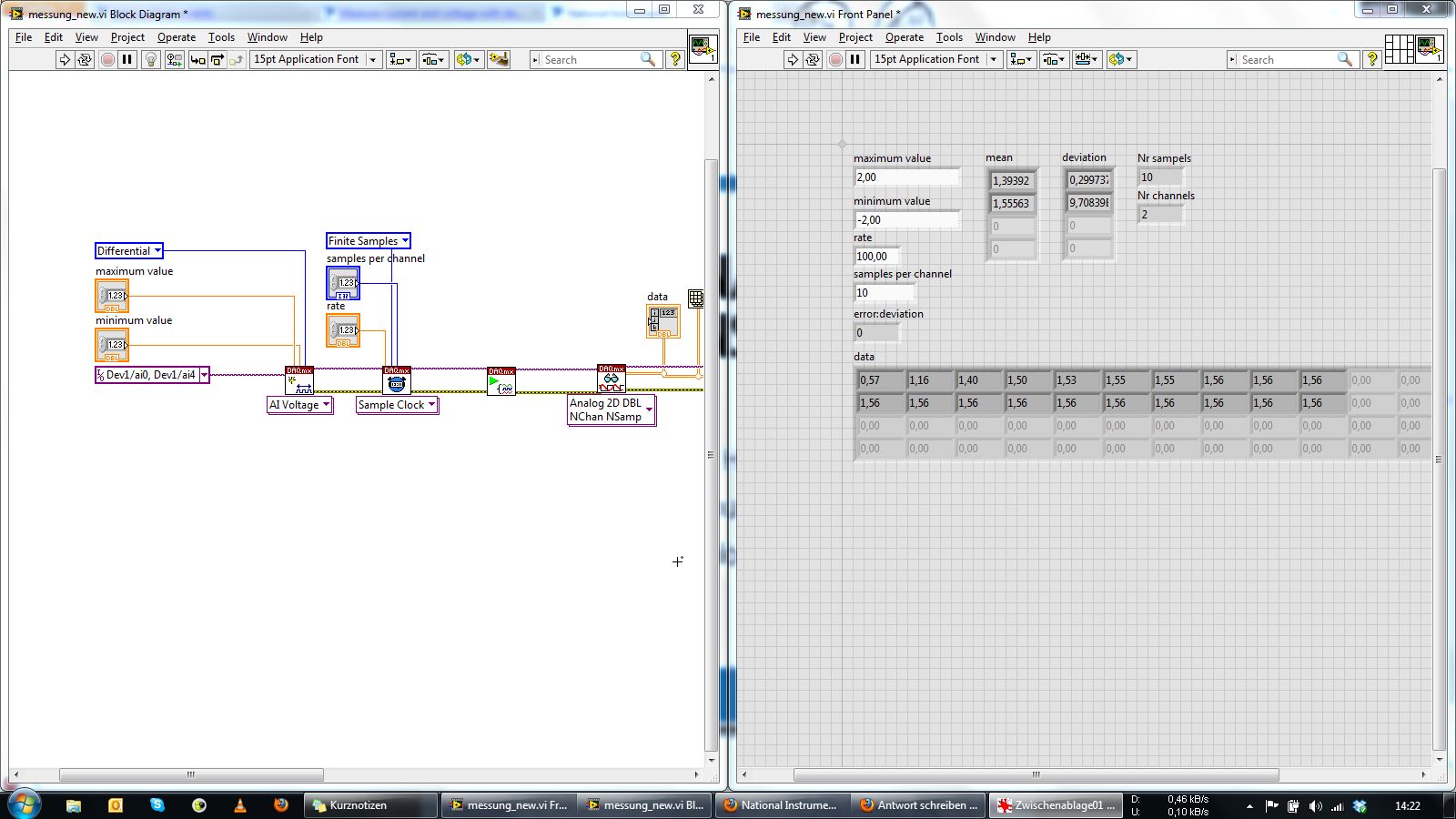1456x819 pixels.
Task: Open File menu in Block Diagram window
Action: [x=24, y=37]
